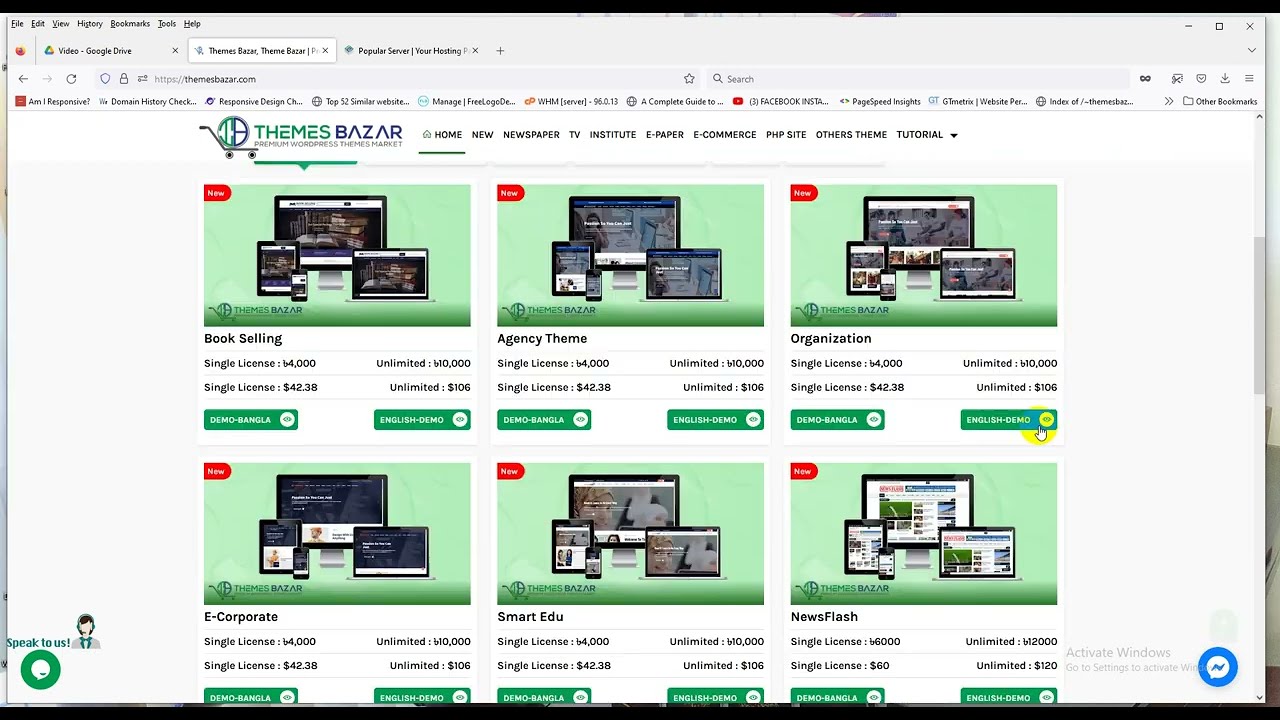Open the Edit menu
The image size is (1280, 720).
pos(38,23)
